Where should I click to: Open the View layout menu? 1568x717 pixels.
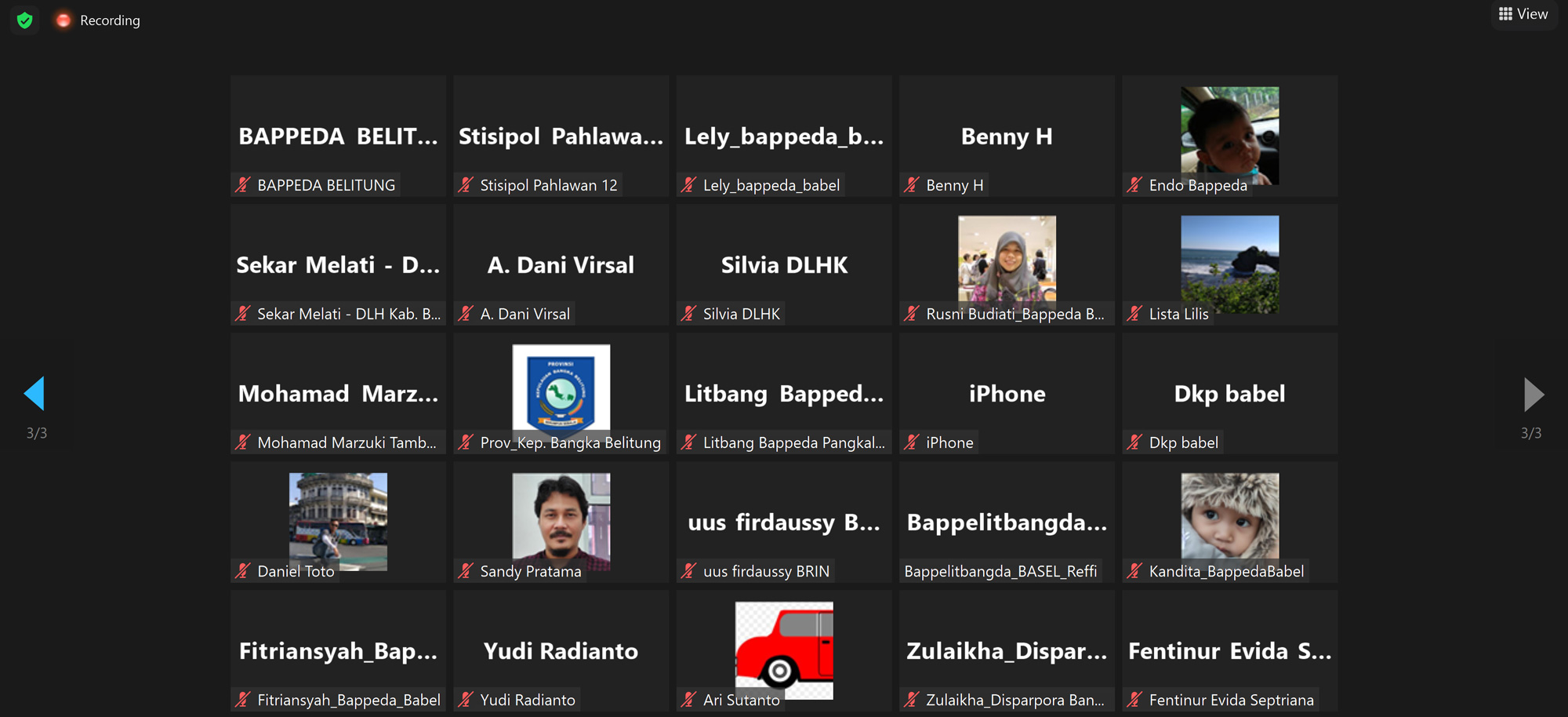1523,14
